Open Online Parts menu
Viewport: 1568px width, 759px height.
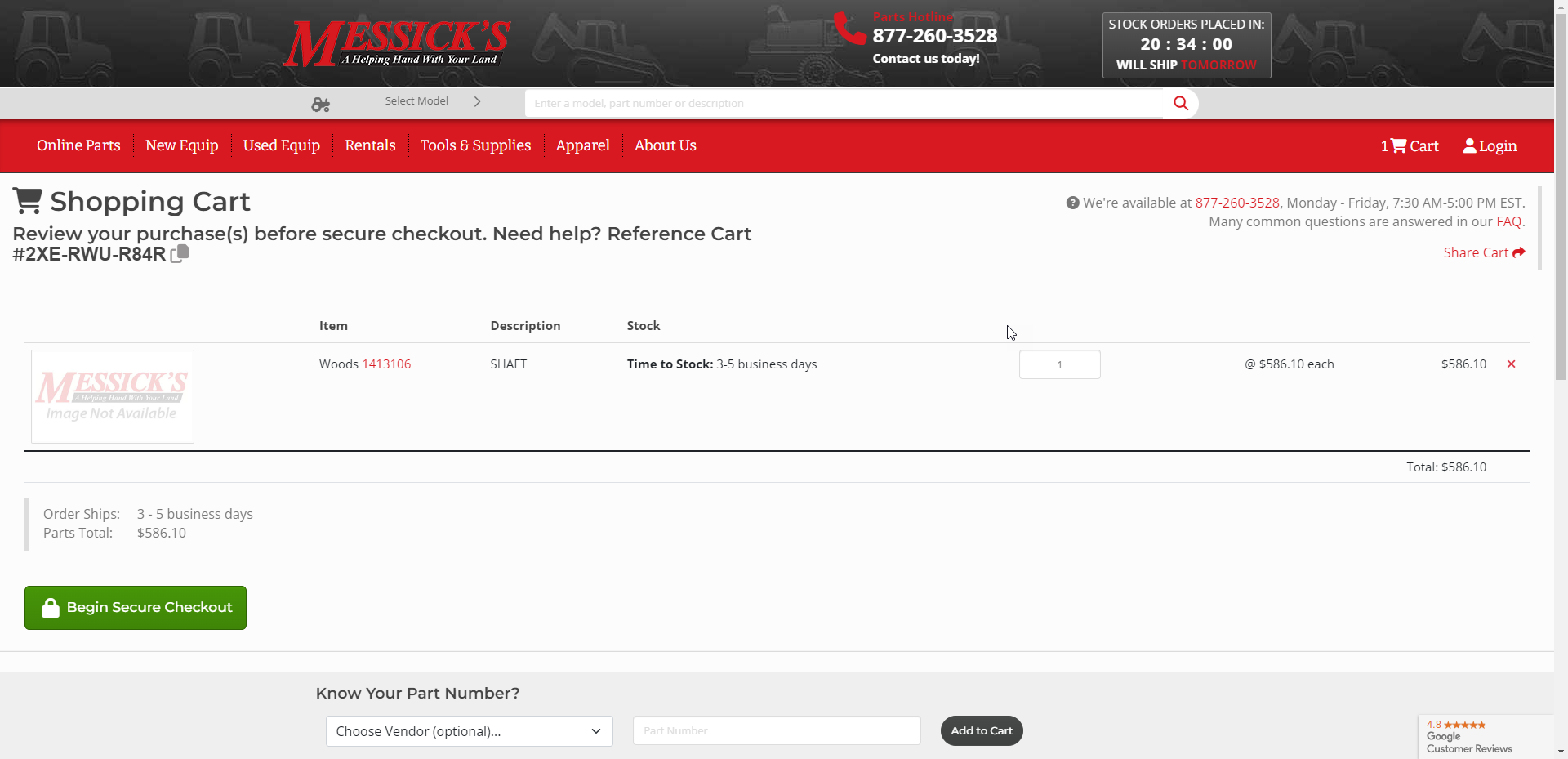[x=78, y=145]
